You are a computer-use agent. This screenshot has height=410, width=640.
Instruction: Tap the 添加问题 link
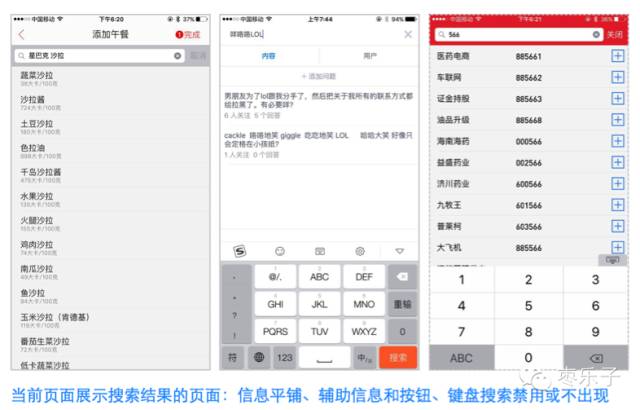(x=319, y=76)
